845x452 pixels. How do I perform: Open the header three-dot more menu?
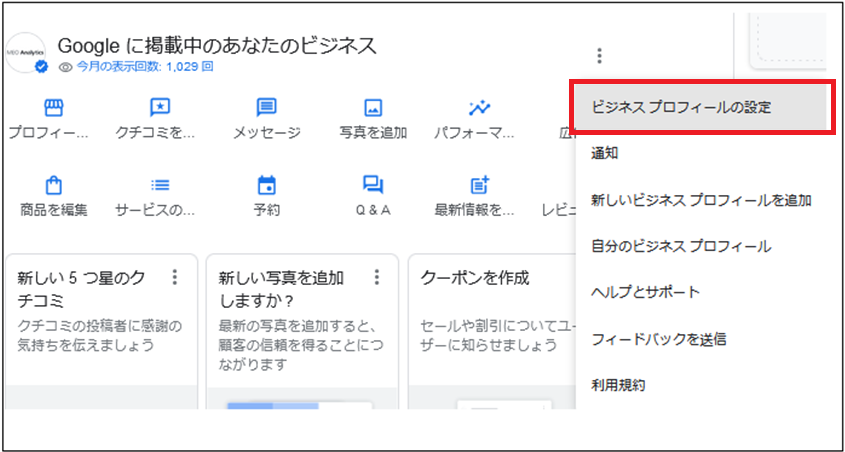pos(599,55)
